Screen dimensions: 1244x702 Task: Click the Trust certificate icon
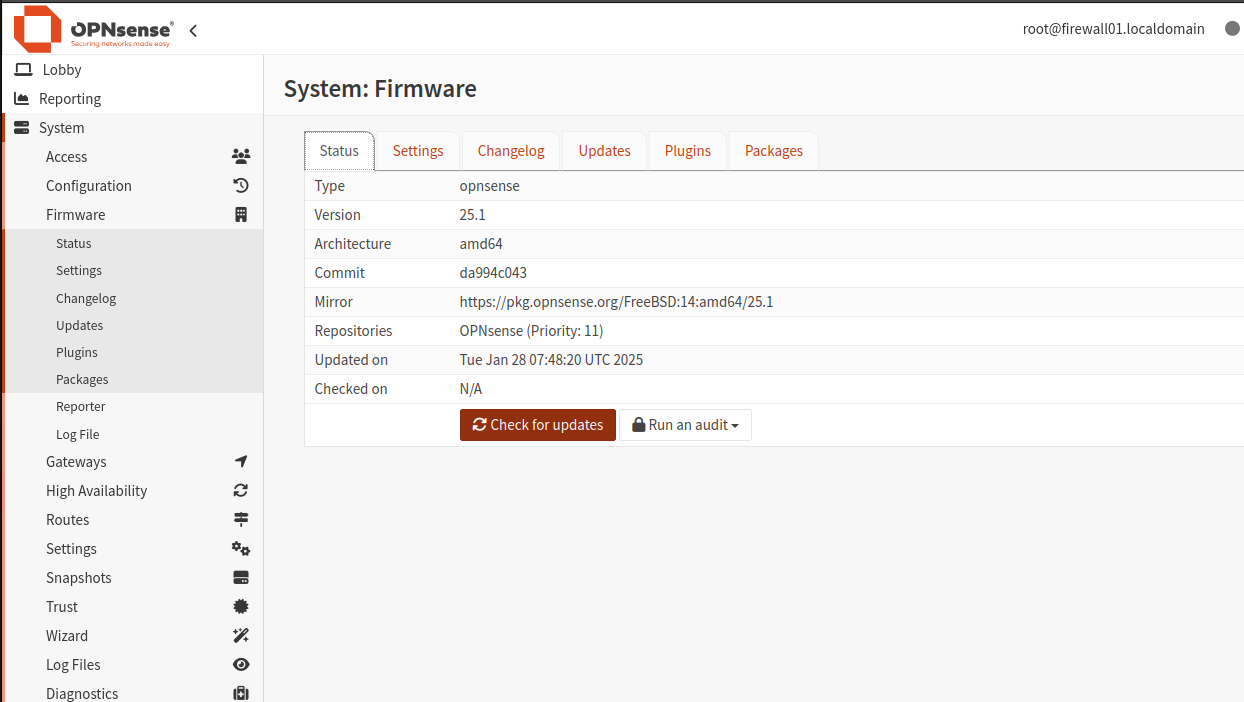pos(241,607)
